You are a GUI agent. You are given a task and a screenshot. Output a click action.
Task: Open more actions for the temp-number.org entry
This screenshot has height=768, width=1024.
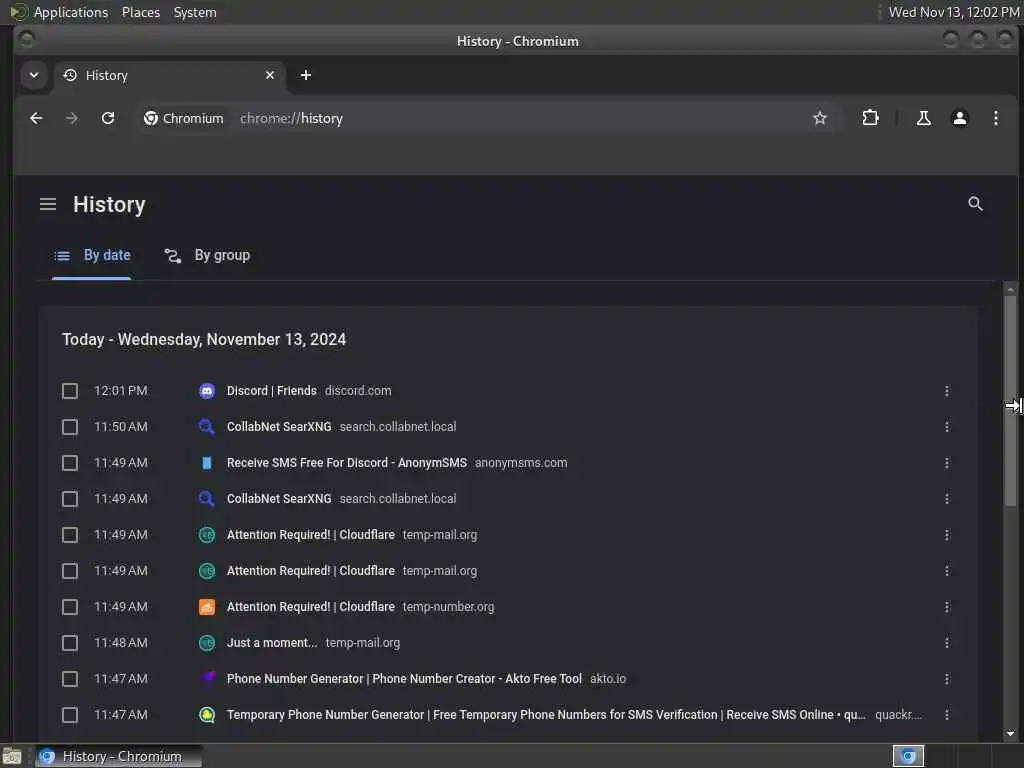946,607
